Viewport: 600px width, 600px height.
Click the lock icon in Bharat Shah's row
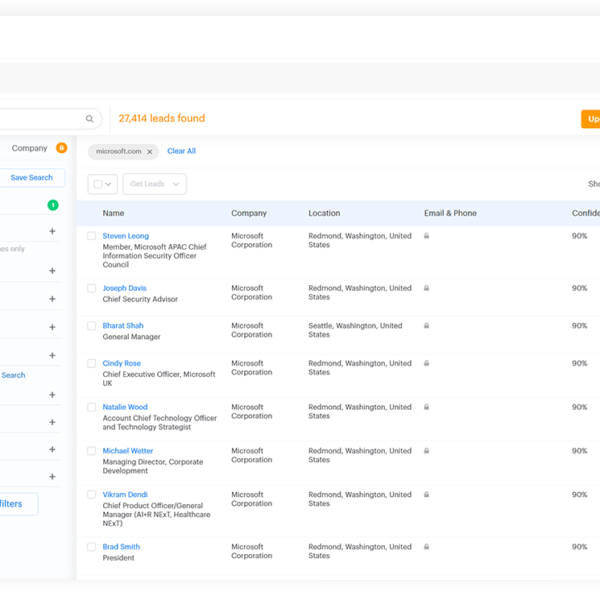pyautogui.click(x=426, y=326)
